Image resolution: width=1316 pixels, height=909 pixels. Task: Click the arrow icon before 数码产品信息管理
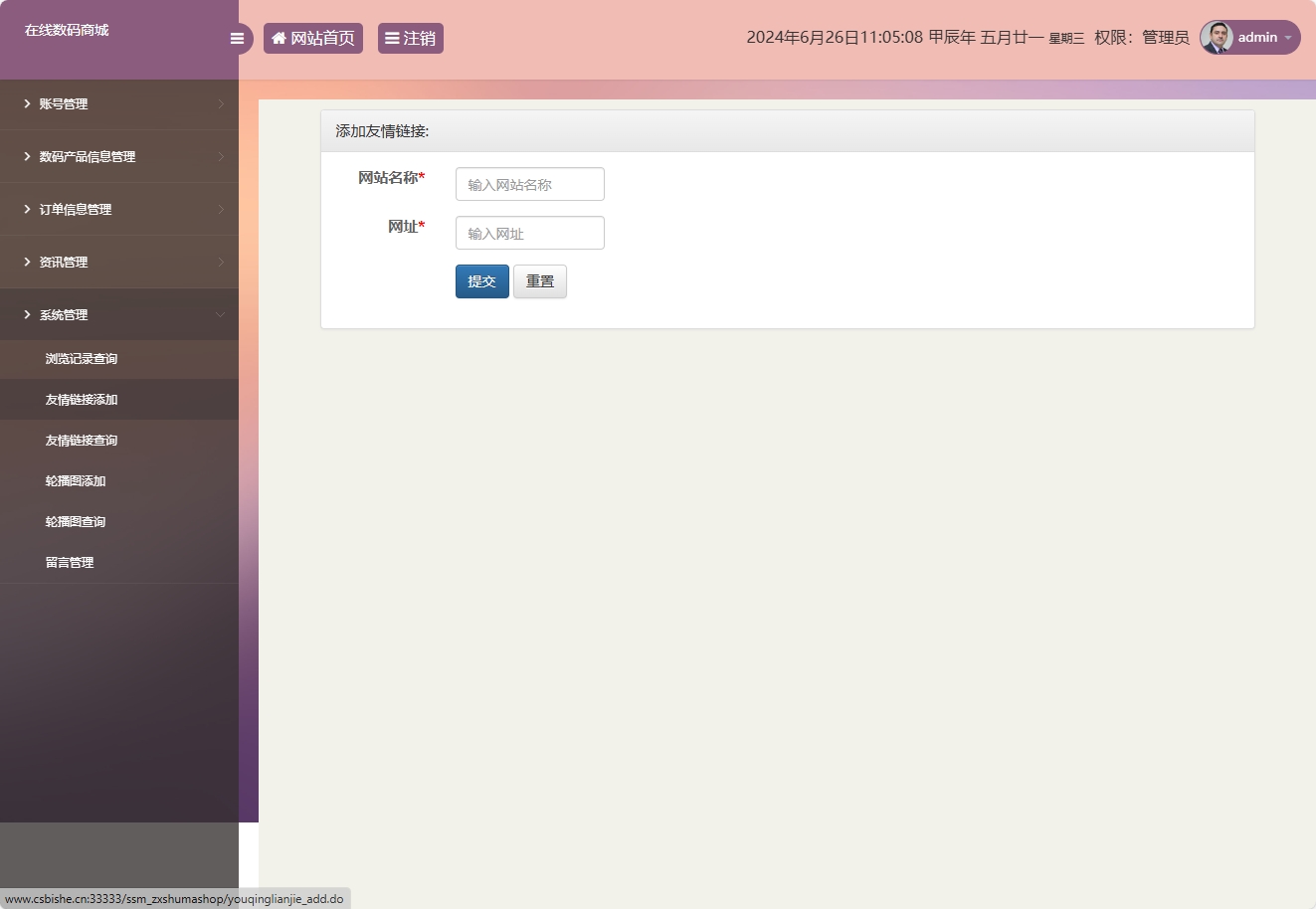pos(27,156)
